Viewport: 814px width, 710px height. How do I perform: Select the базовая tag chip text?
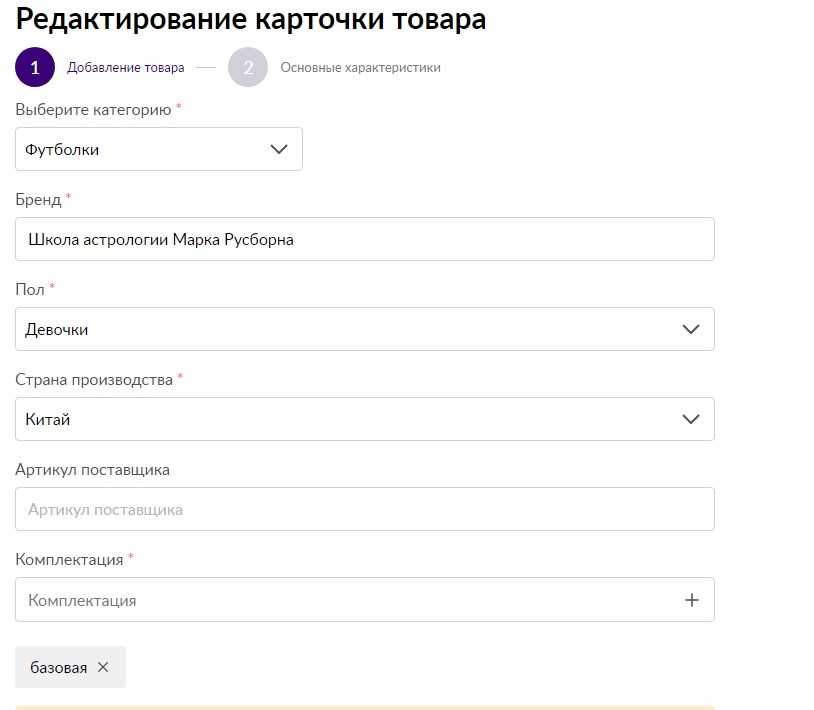[x=59, y=667]
